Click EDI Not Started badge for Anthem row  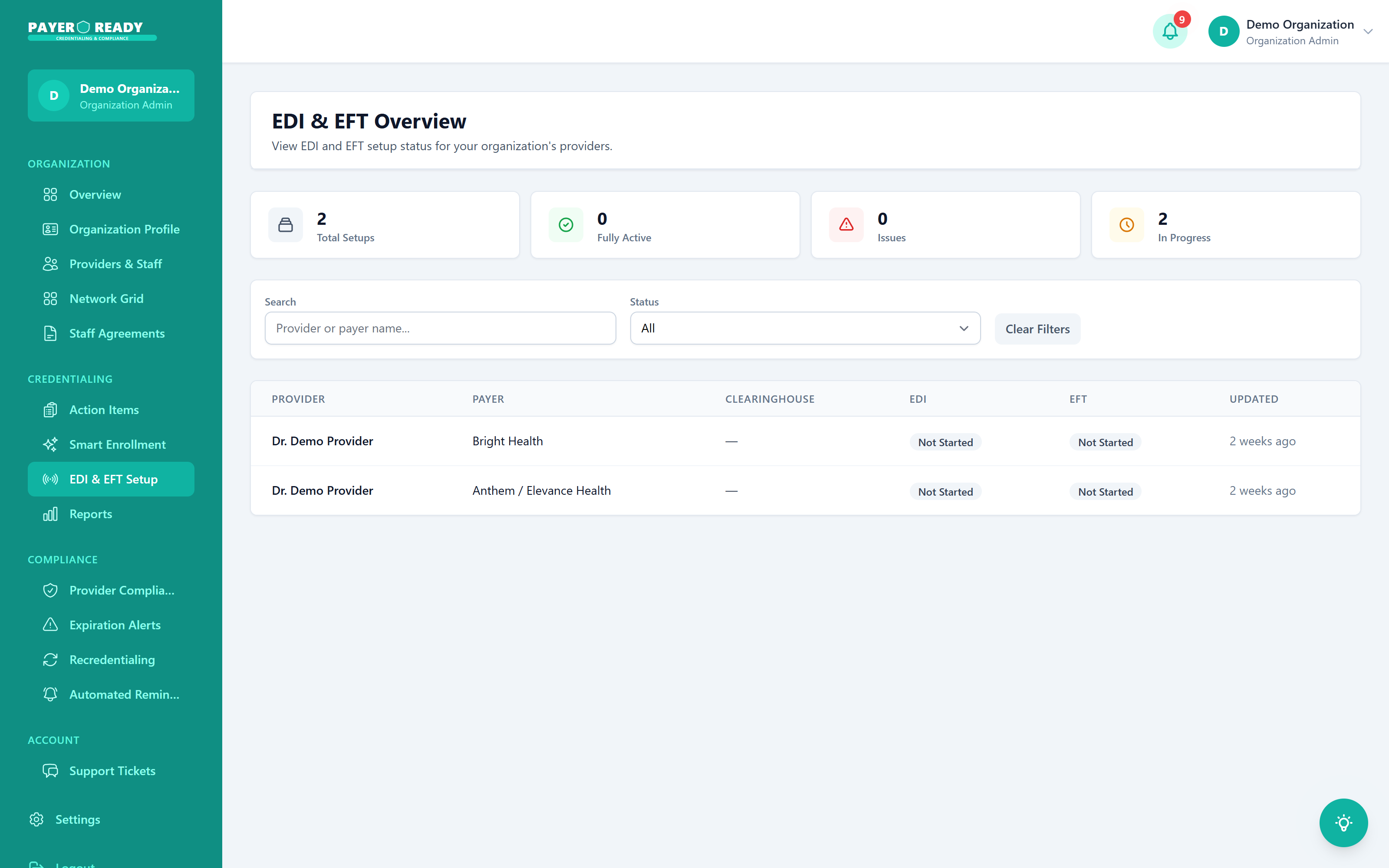[x=945, y=491]
